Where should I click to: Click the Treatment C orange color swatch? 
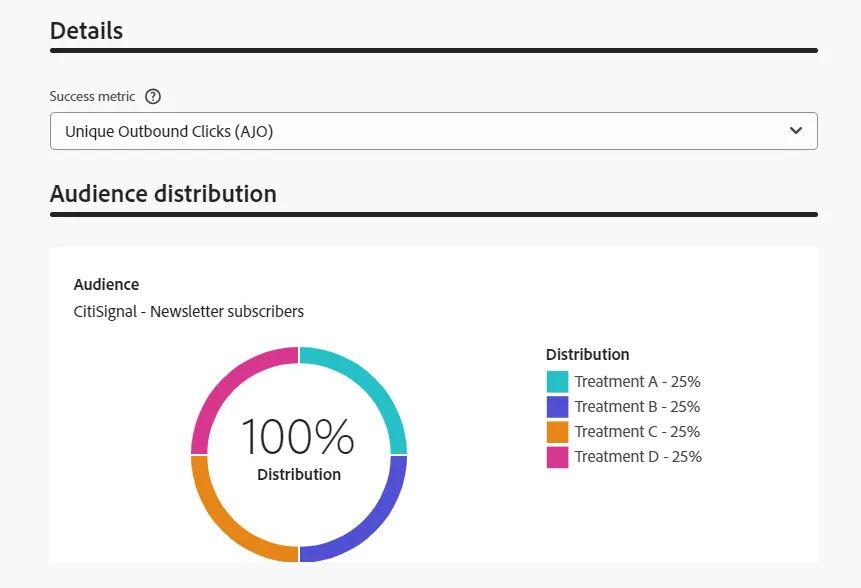click(557, 432)
